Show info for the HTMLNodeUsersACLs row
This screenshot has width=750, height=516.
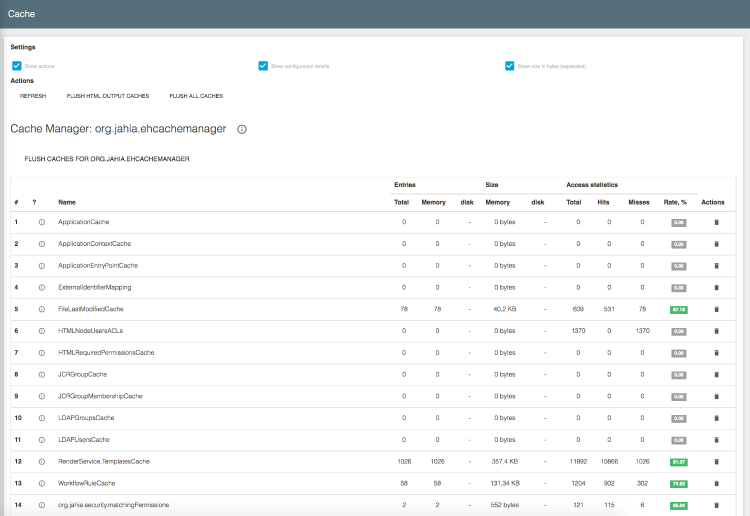[42, 331]
